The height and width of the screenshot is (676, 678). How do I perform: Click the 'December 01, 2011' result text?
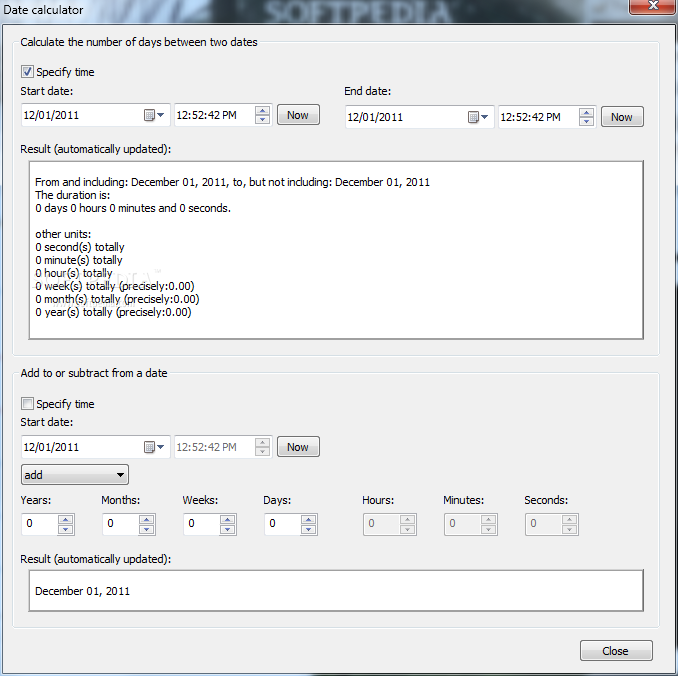[x=82, y=591]
